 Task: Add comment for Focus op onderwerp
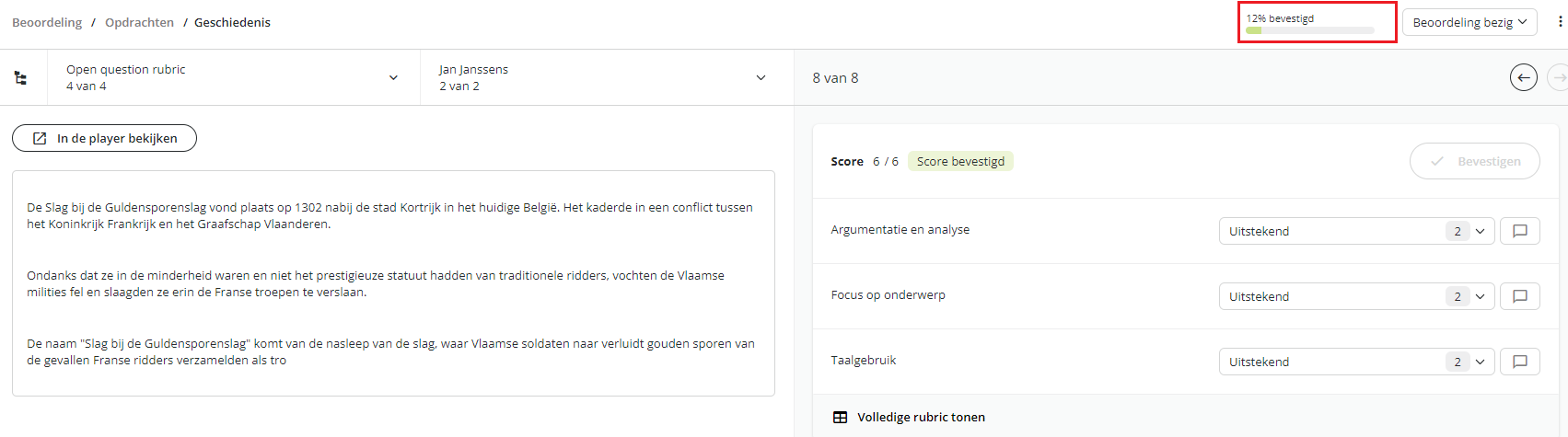(1520, 296)
